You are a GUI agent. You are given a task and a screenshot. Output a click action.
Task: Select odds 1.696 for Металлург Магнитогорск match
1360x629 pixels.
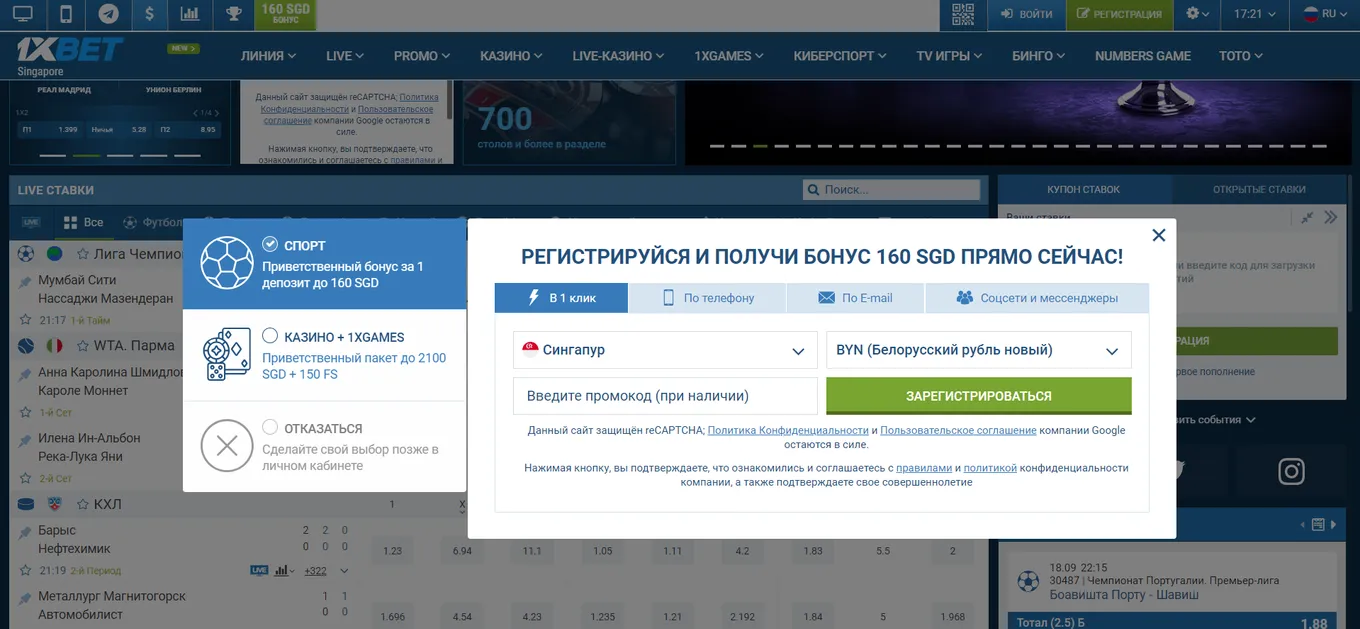(x=392, y=616)
